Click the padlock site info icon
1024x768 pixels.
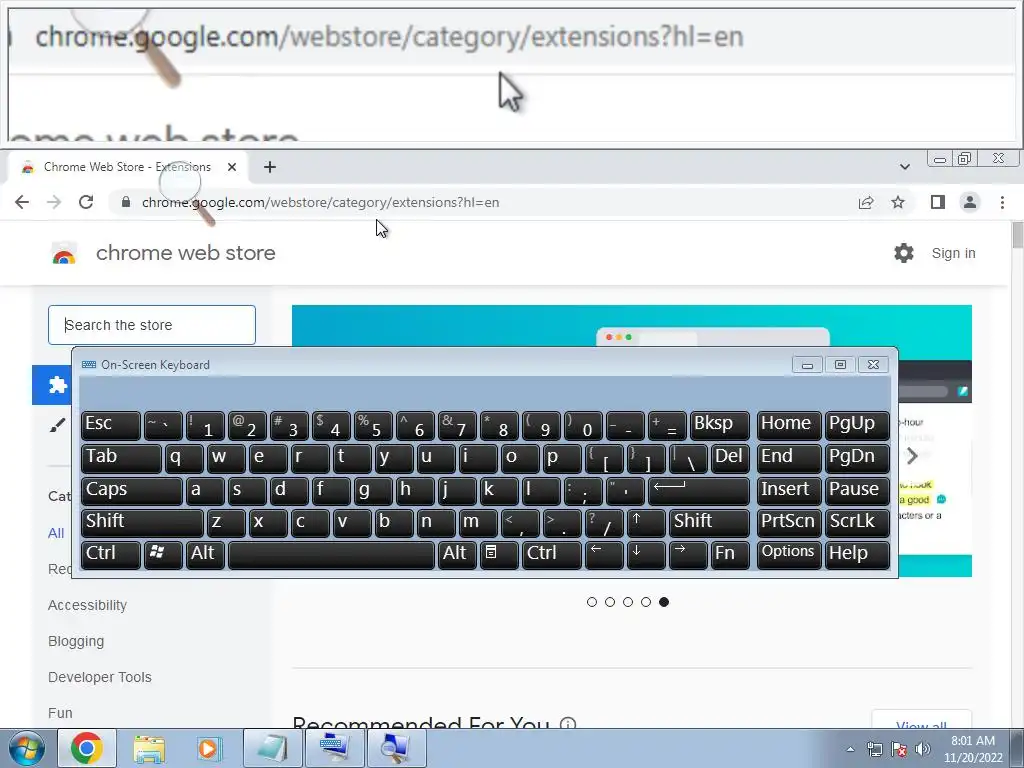coord(126,202)
